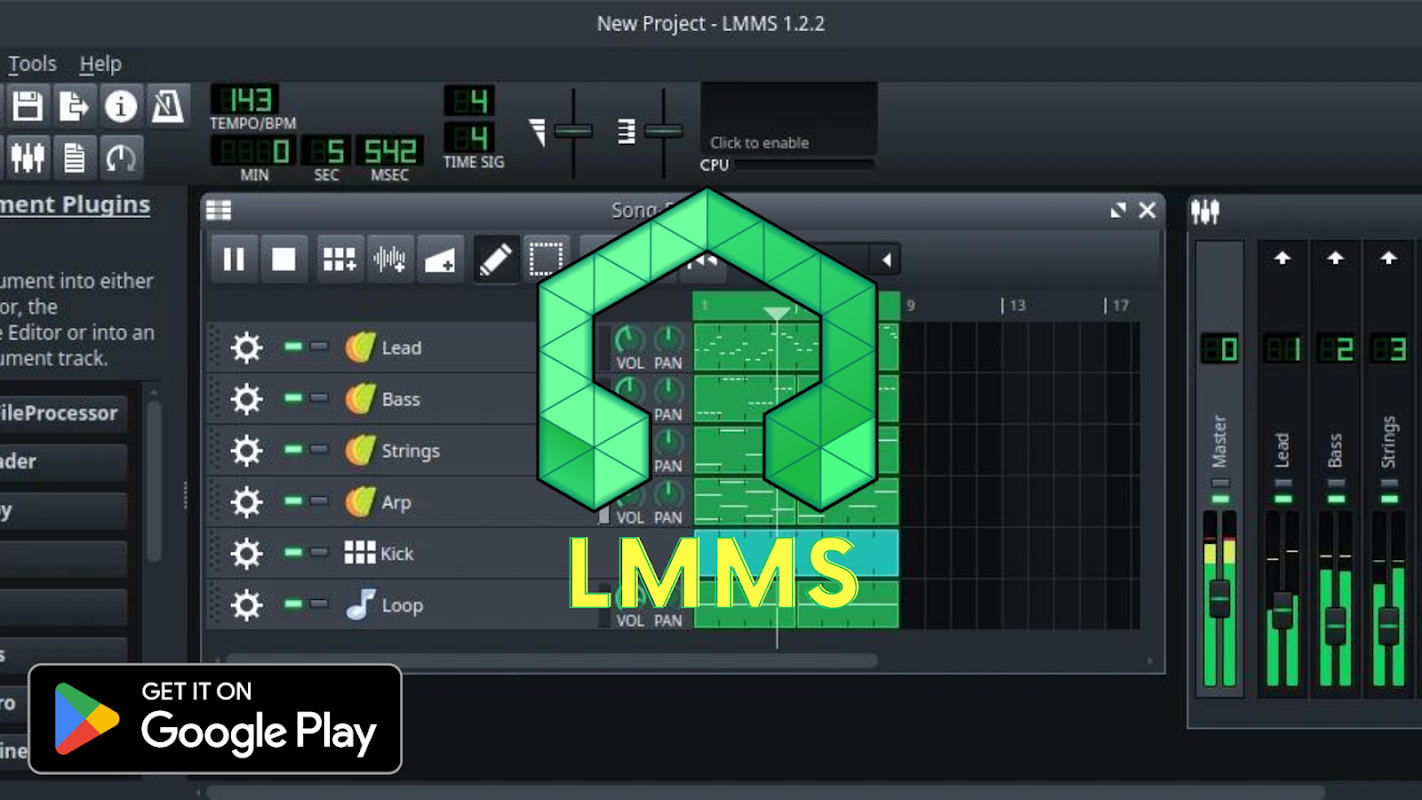
Task: Pause playback in the Song Editor
Action: tap(234, 260)
